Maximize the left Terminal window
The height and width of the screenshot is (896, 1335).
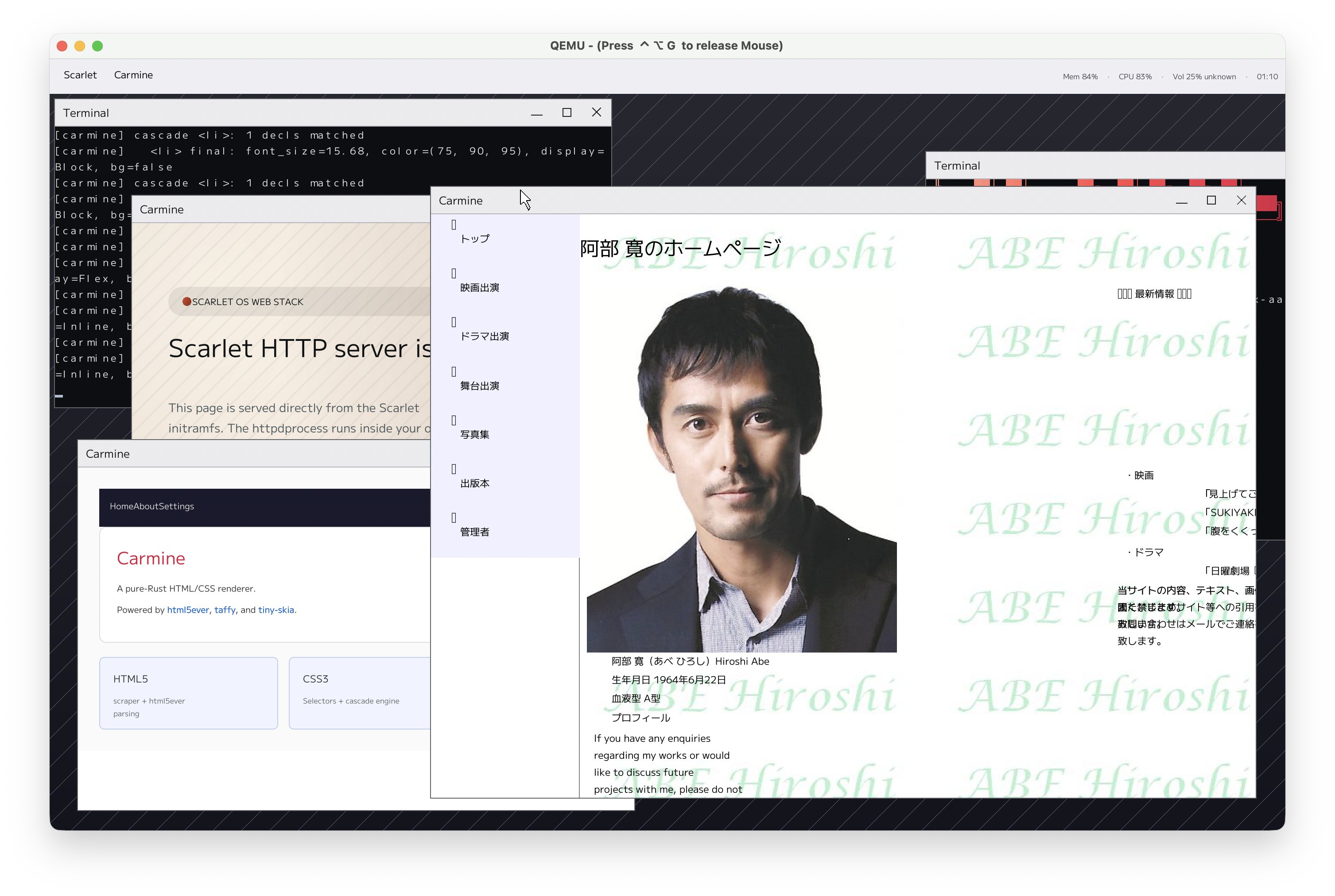point(567,112)
